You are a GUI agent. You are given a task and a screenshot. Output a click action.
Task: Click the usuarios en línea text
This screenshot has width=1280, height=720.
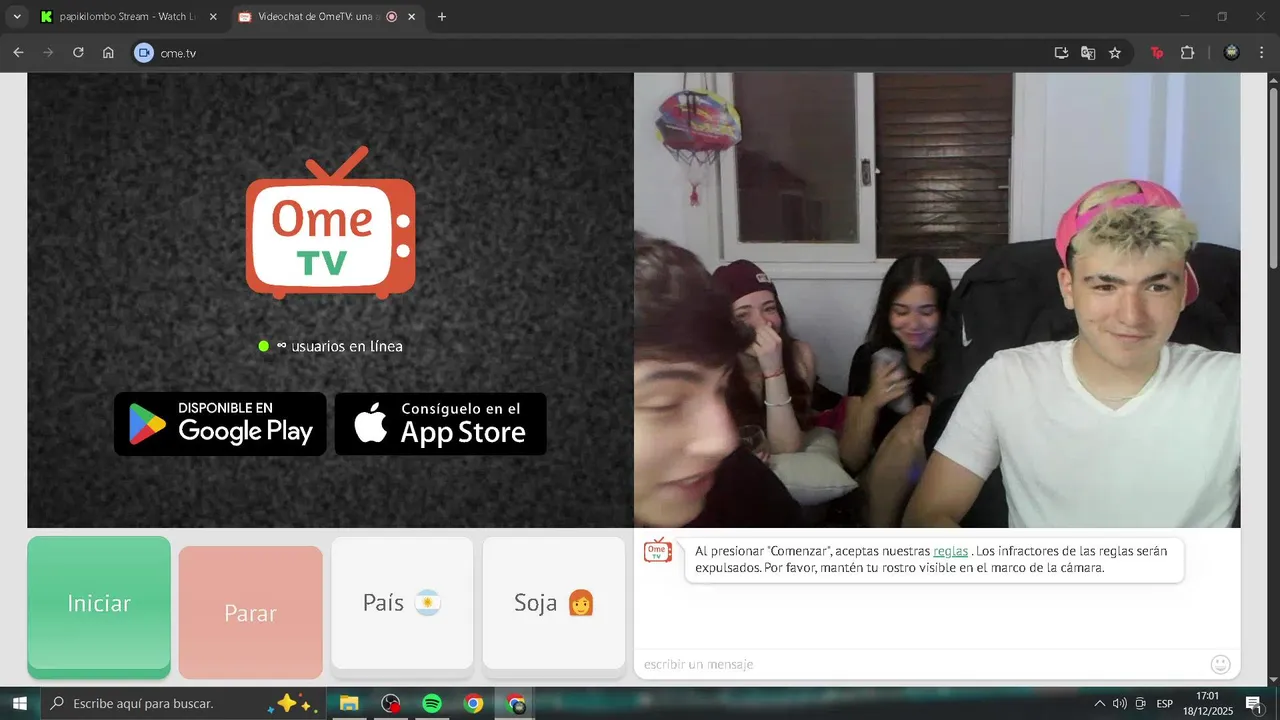tap(347, 346)
